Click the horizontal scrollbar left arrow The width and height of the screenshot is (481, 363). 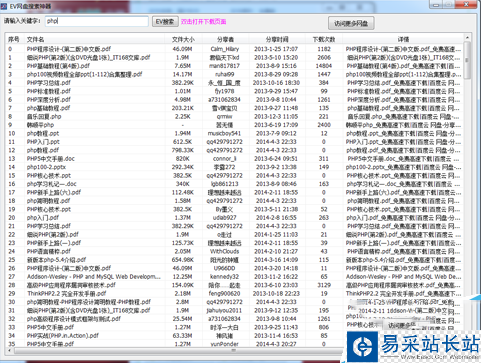[9, 350]
